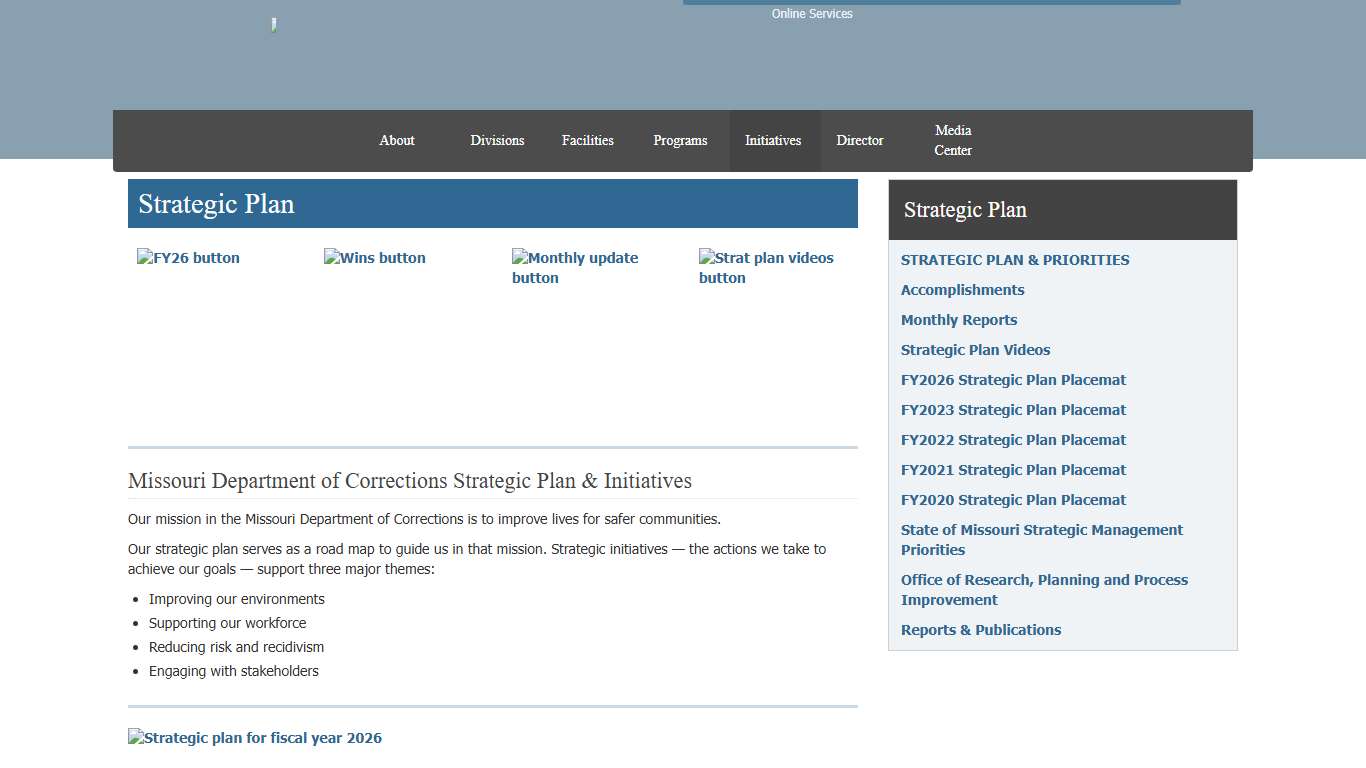The image size is (1366, 768).
Task: Open the Online Services link
Action: [x=811, y=13]
